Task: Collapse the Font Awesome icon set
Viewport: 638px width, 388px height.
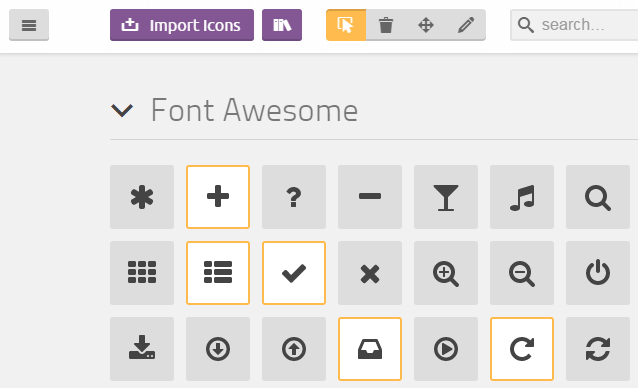Action: pyautogui.click(x=122, y=110)
